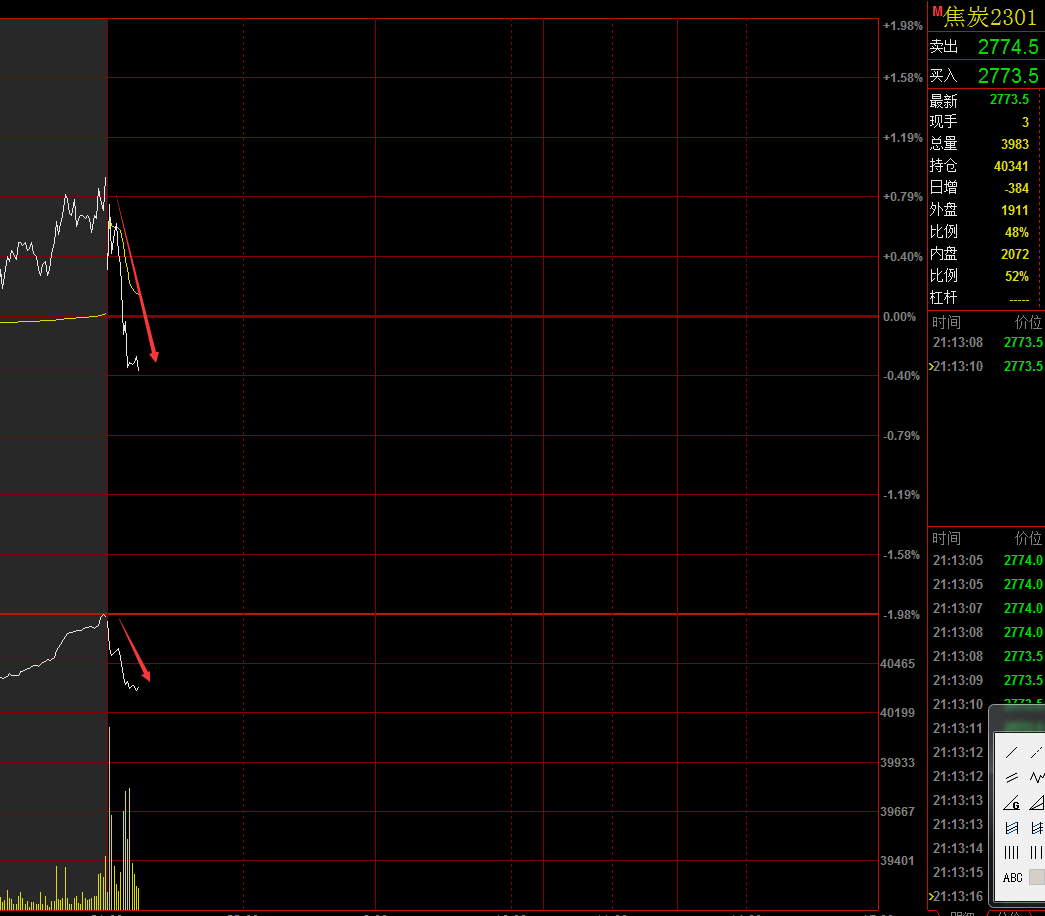Screen dimensions: 1045x916
Task: Activate the Gann angle tool
Action: (1011, 803)
